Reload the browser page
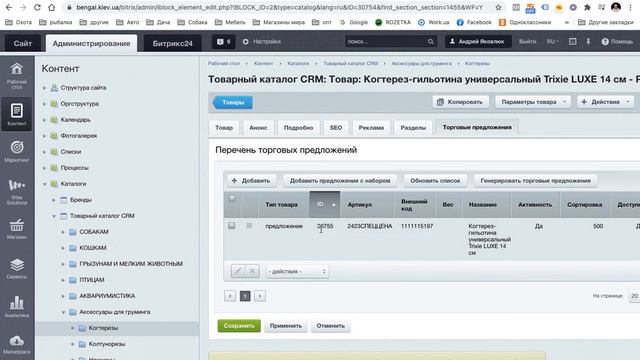This screenshot has width=640, height=360. click(x=37, y=7)
